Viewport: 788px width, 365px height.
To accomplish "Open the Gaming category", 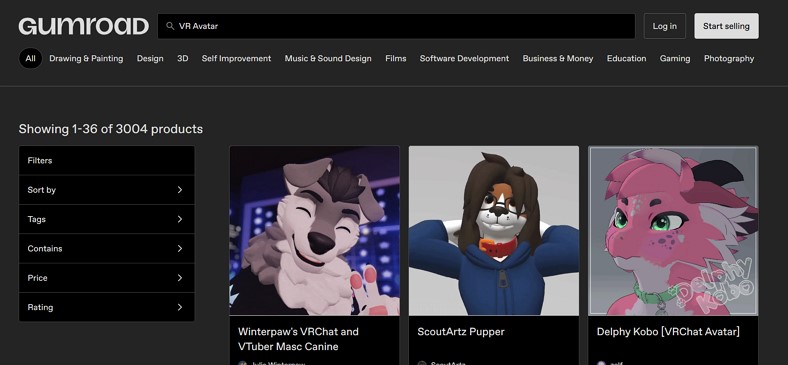I will pos(674,58).
